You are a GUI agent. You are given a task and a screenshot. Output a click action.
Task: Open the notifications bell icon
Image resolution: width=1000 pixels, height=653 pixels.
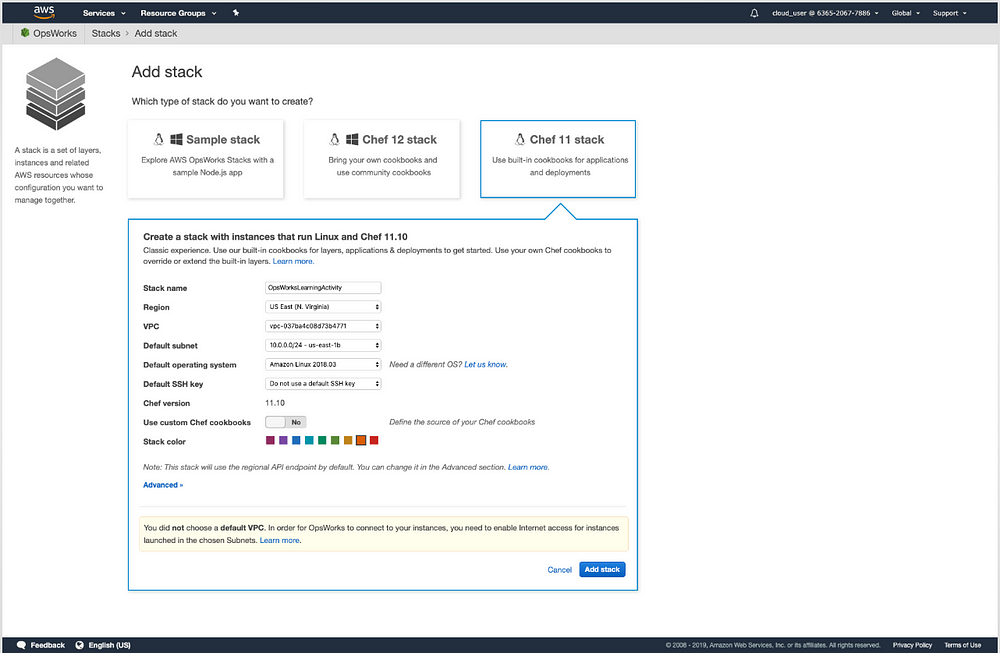pyautogui.click(x=754, y=13)
